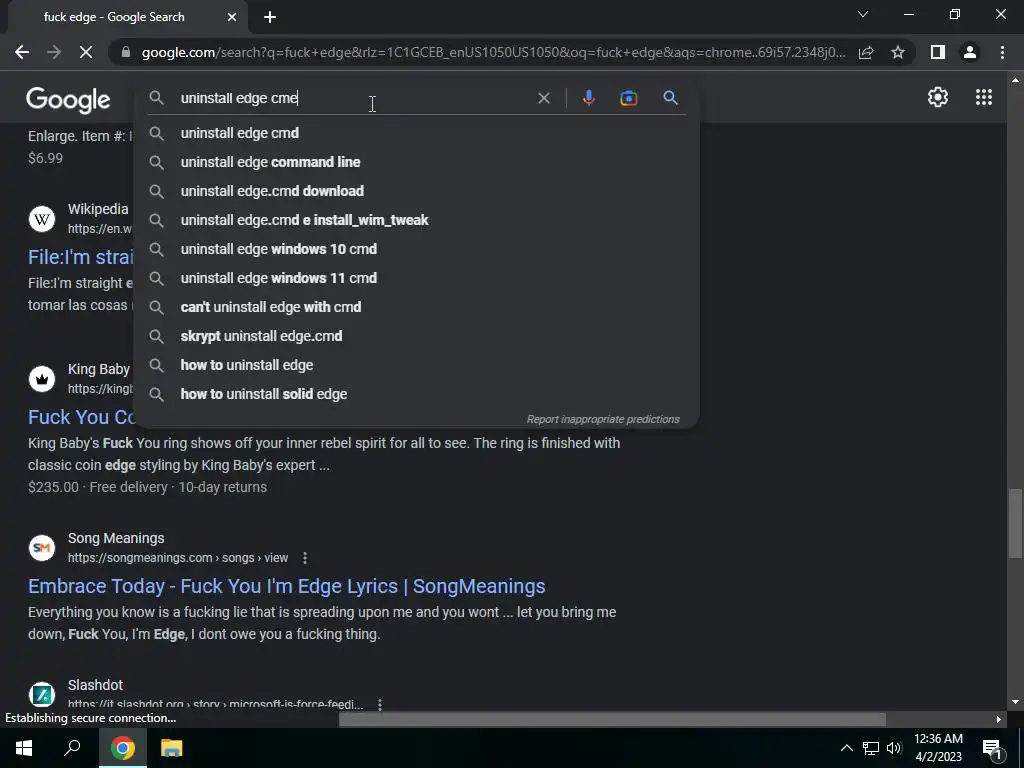This screenshot has width=1024, height=768.
Task: Share this page via address bar icon
Action: pyautogui.click(x=866, y=52)
